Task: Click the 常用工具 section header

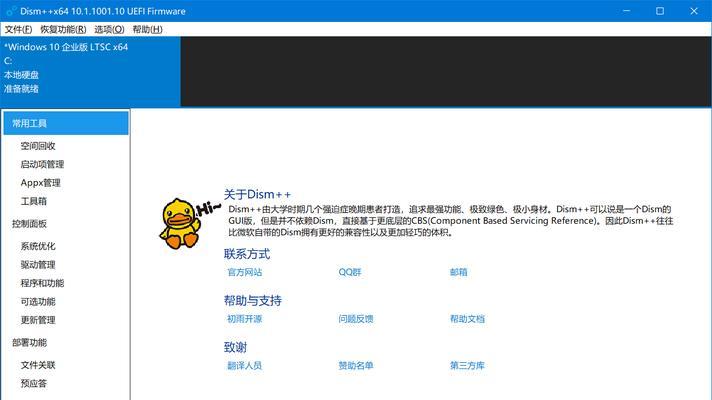Action: 66,123
